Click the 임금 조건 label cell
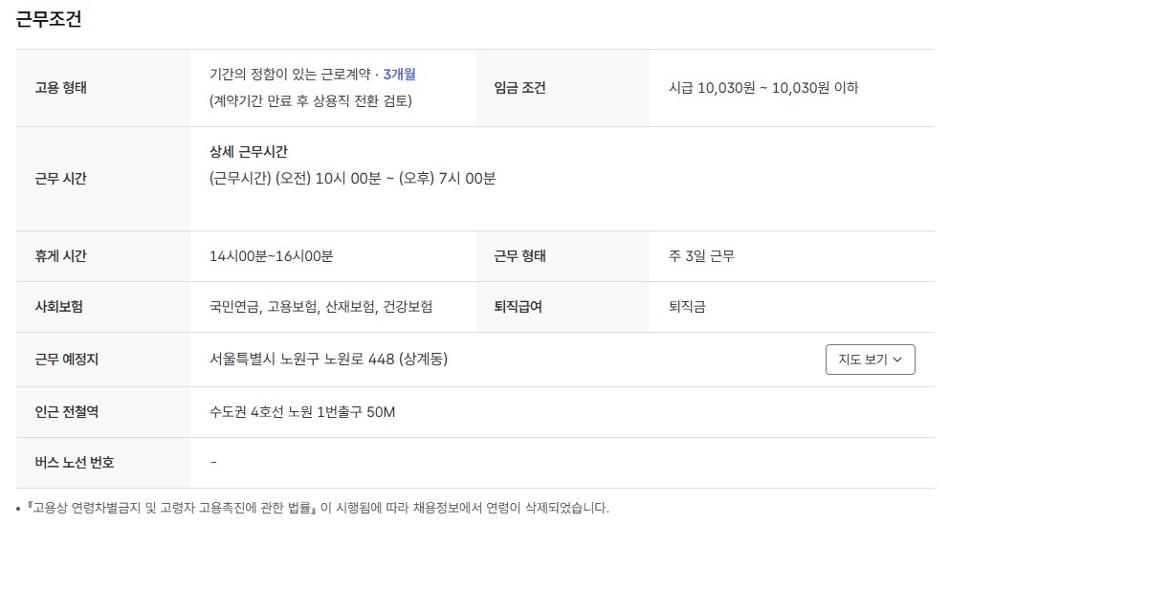The image size is (1170, 590). pos(520,88)
